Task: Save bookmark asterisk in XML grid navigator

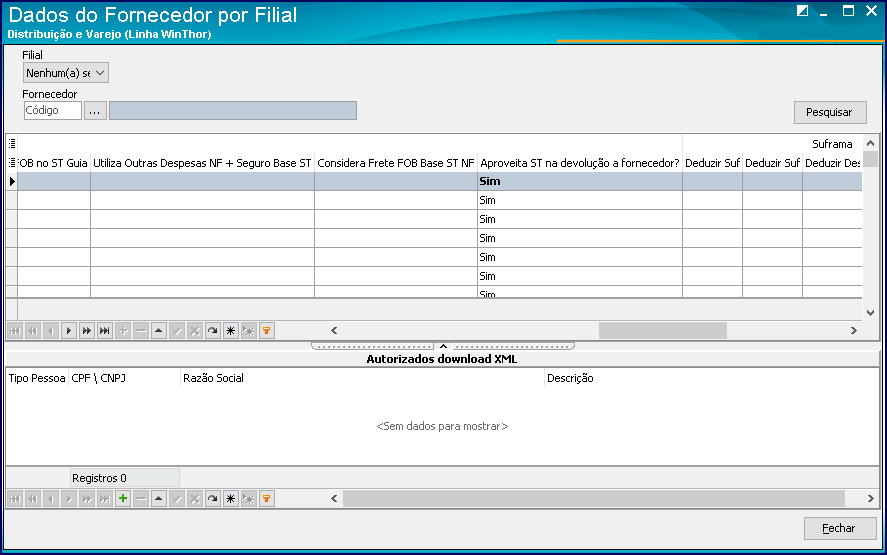Action: click(231, 499)
